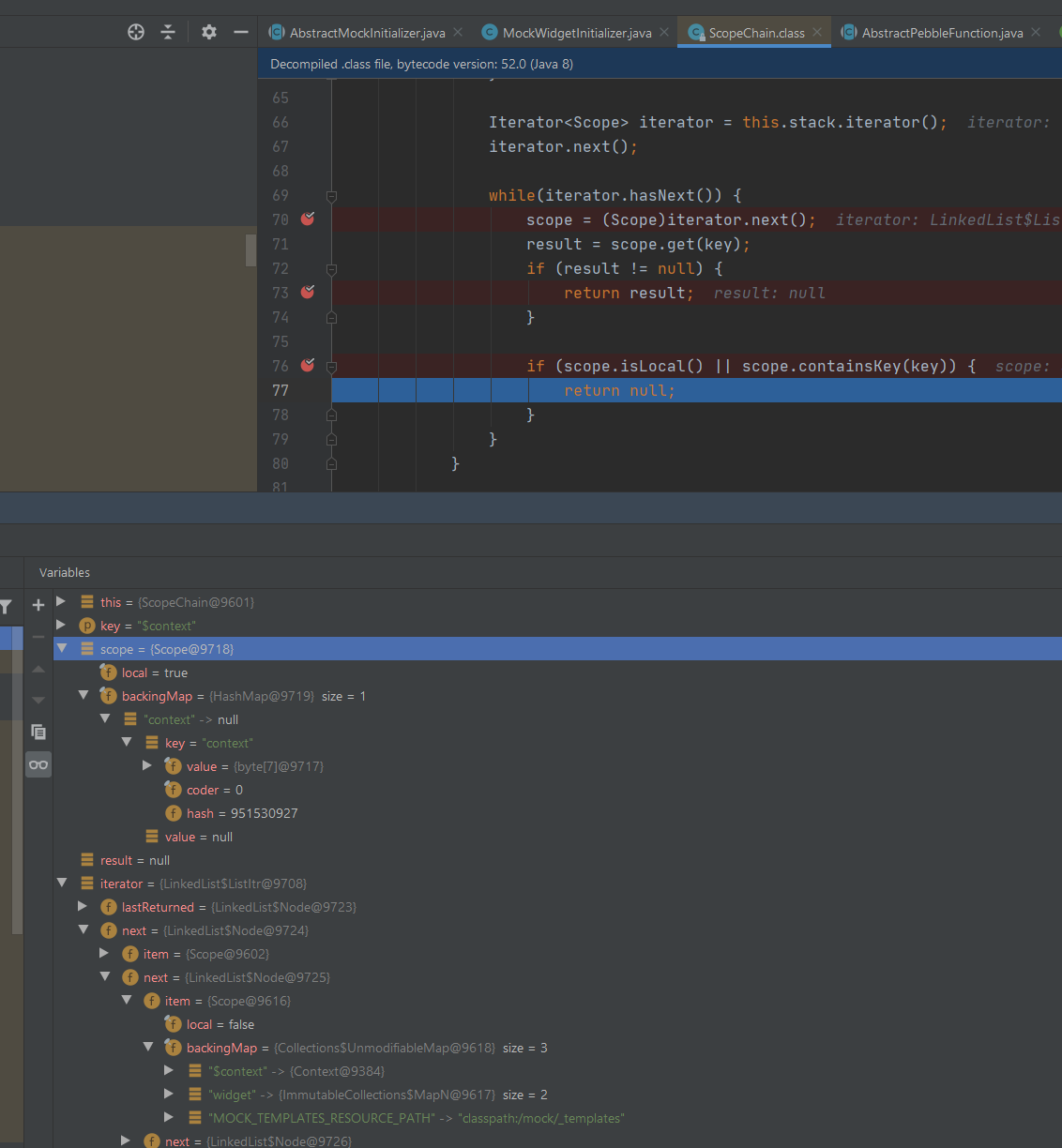Click the filter icon in debugger panel

coord(6,607)
